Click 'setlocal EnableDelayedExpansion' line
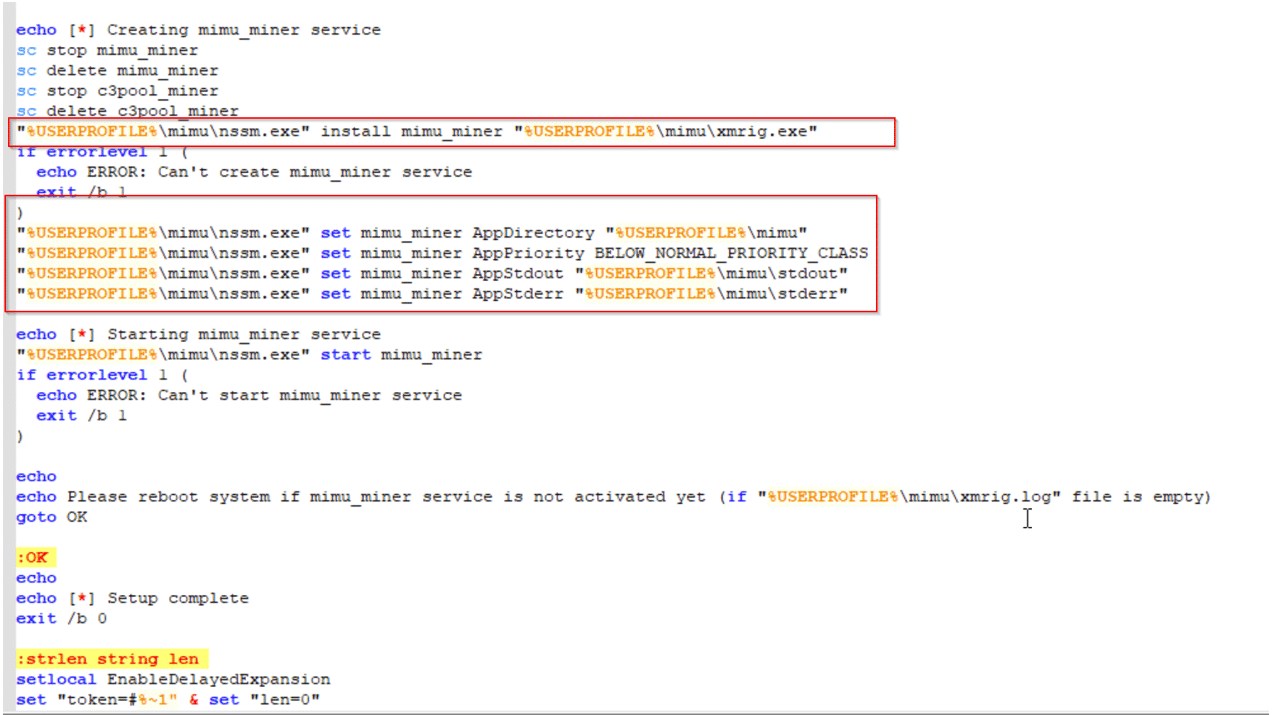Image resolution: width=1272 pixels, height=715 pixels. (173, 679)
